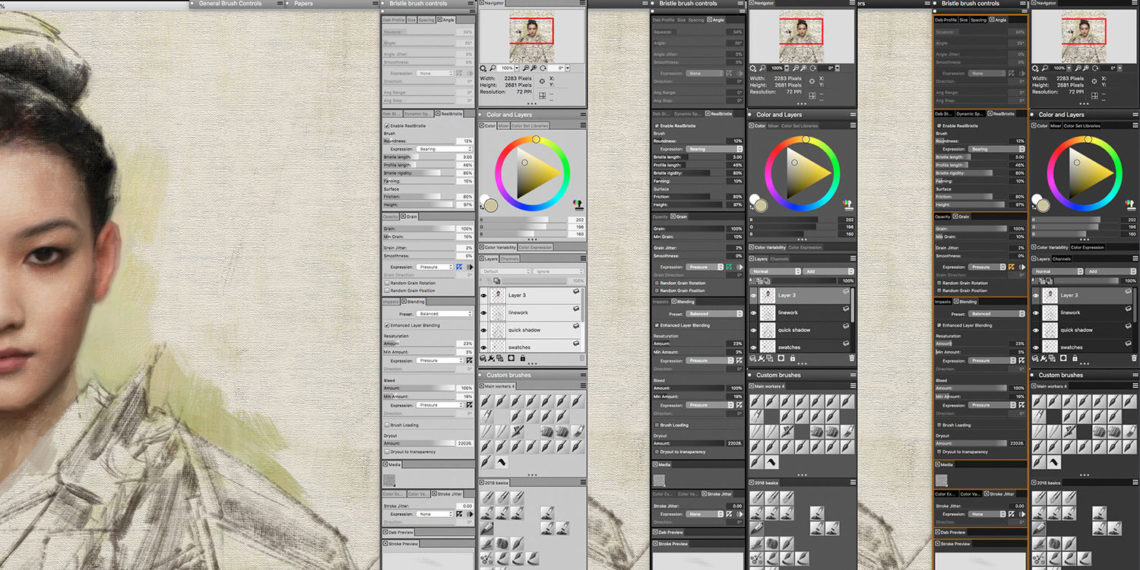Click the delete layer trash icon, medium theme
This screenshot has height=570, width=1140.
click(x=851, y=358)
